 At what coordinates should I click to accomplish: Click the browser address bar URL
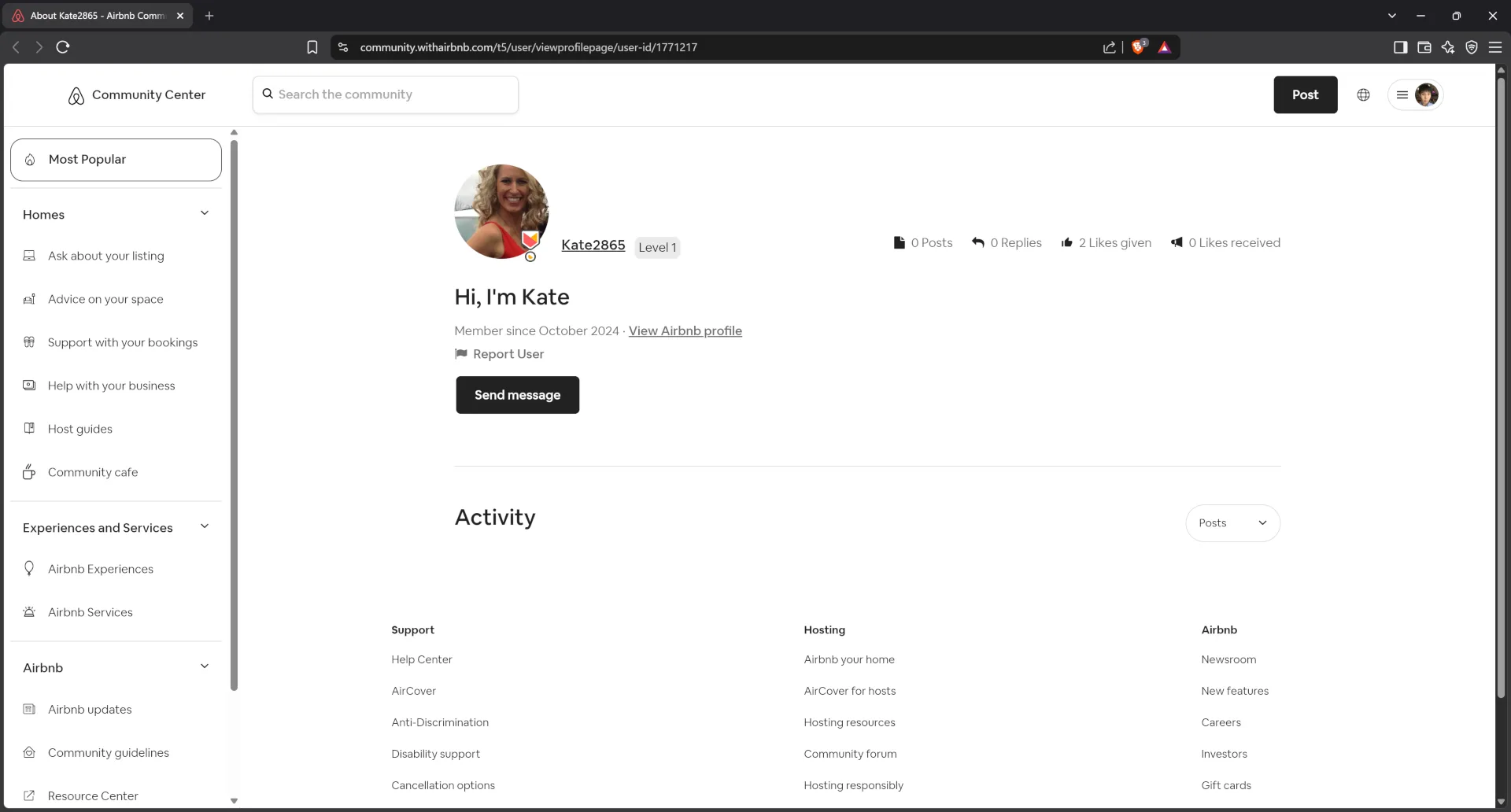pyautogui.click(x=528, y=47)
